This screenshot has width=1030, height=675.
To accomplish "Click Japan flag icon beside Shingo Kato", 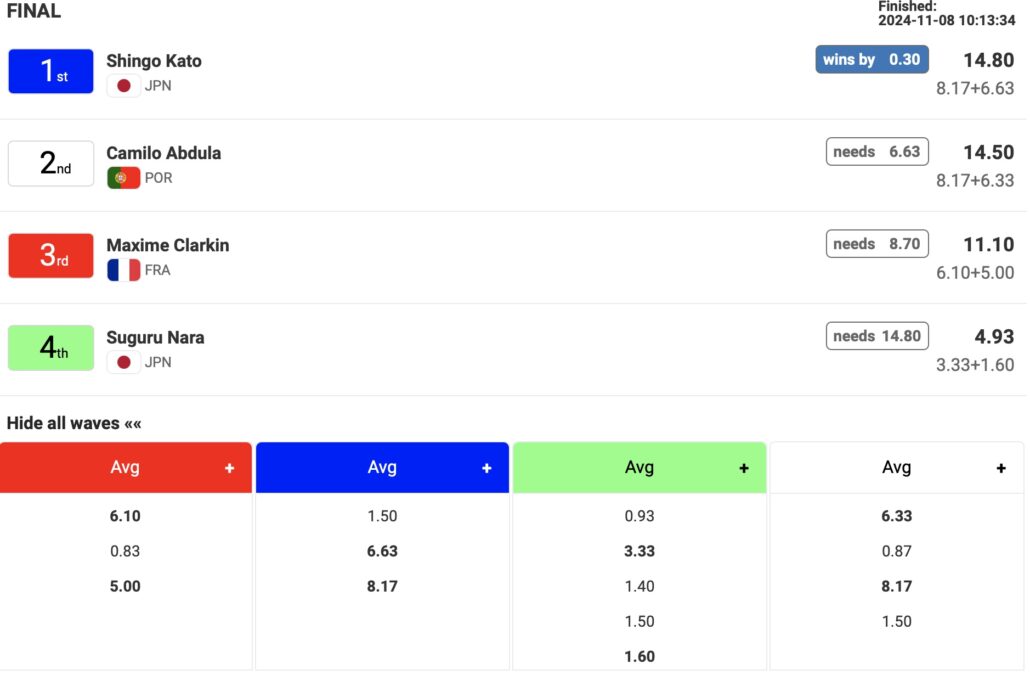I will pyautogui.click(x=124, y=86).
